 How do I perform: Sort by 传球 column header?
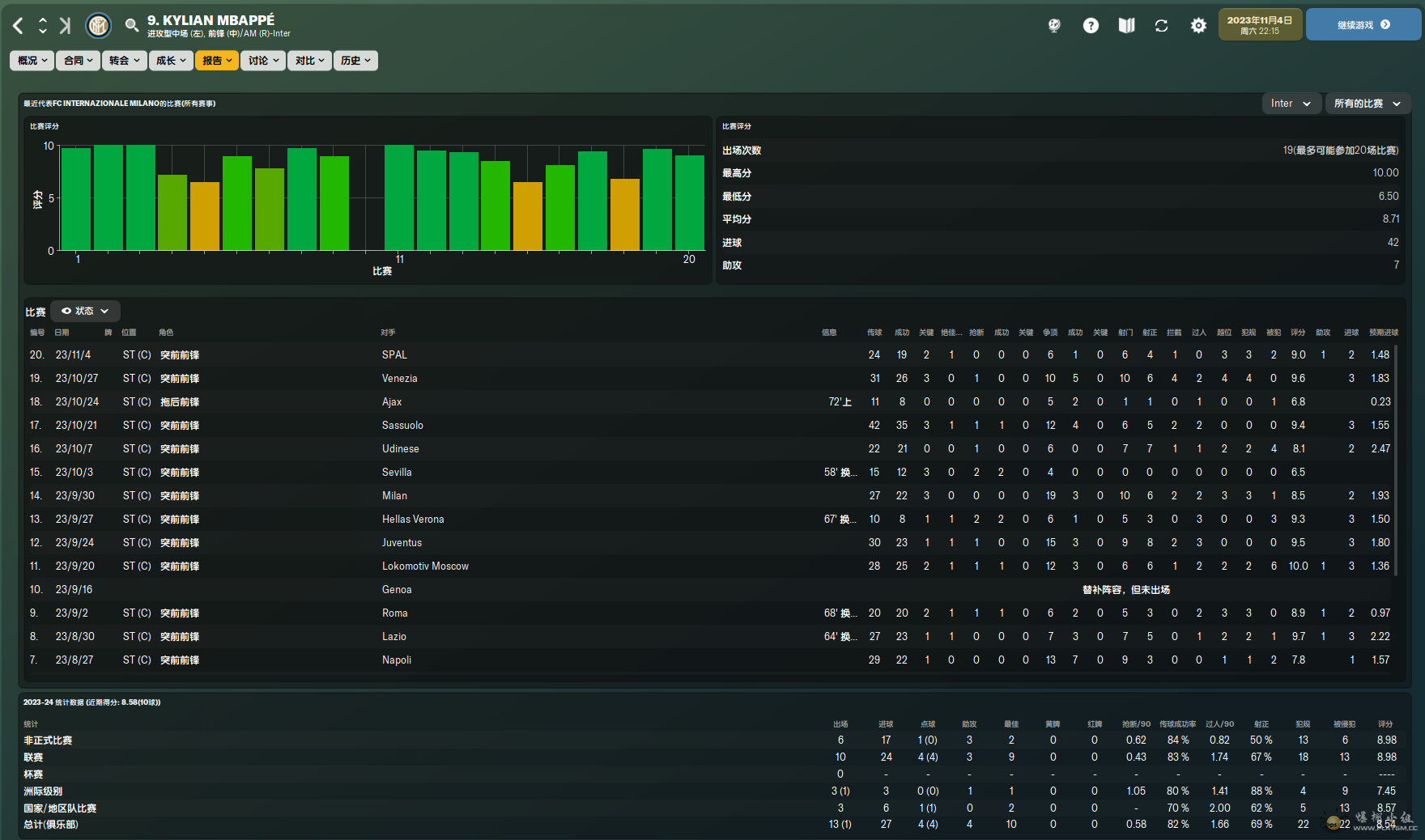[874, 333]
